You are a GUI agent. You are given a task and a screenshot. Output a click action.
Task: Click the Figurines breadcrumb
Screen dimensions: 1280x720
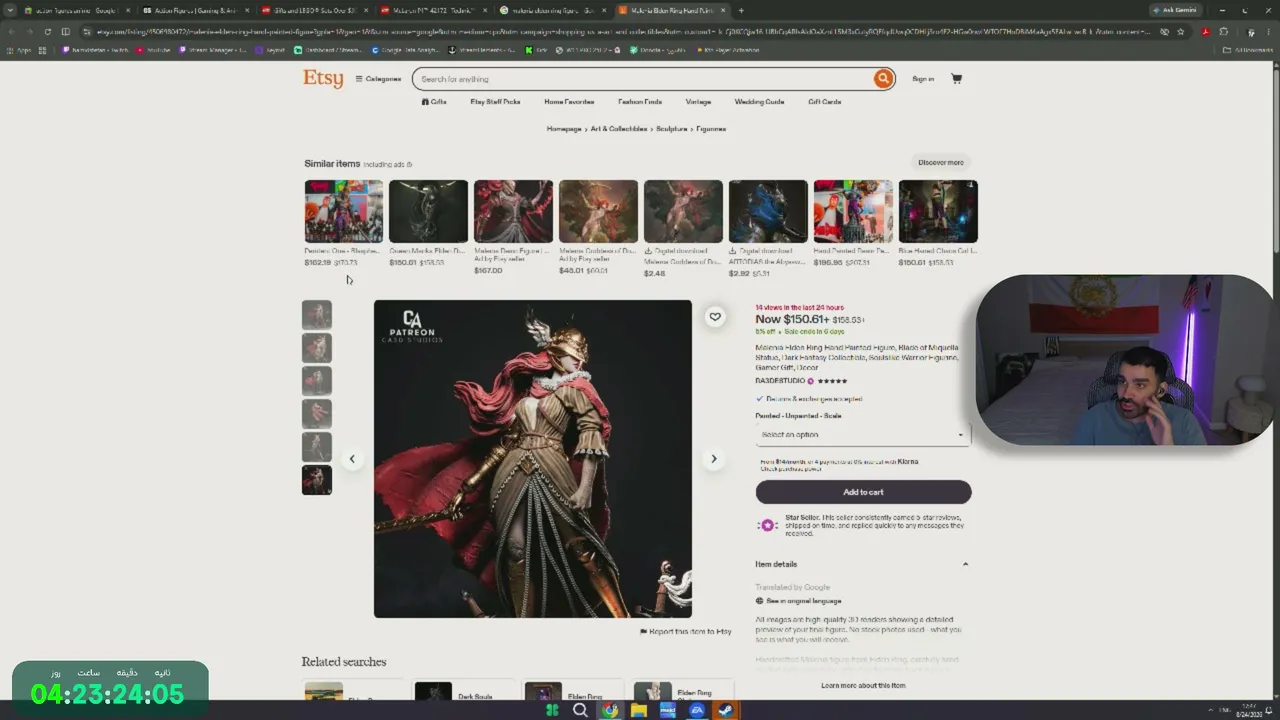tap(711, 129)
